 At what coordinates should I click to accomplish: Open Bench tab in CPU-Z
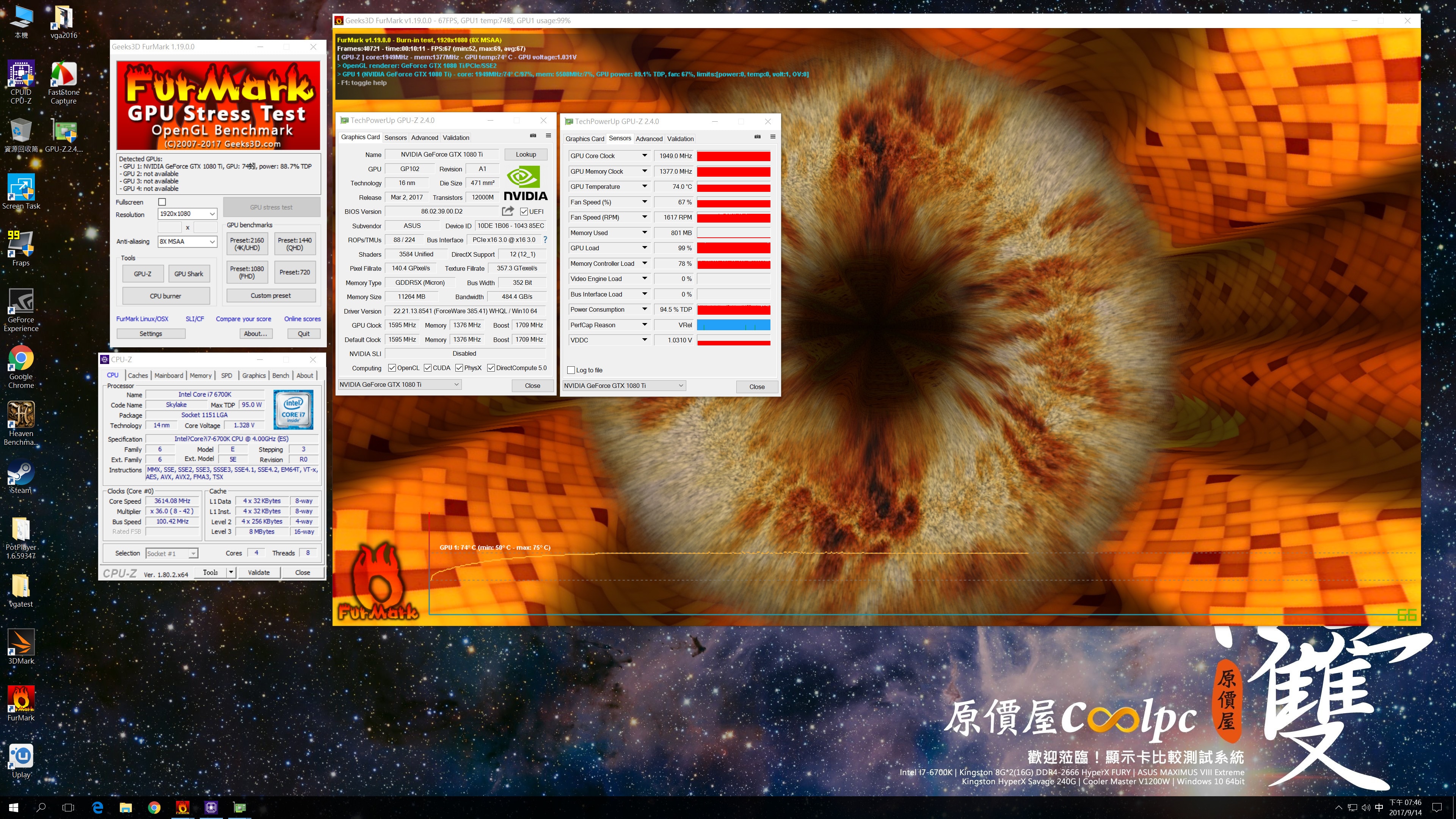(280, 375)
